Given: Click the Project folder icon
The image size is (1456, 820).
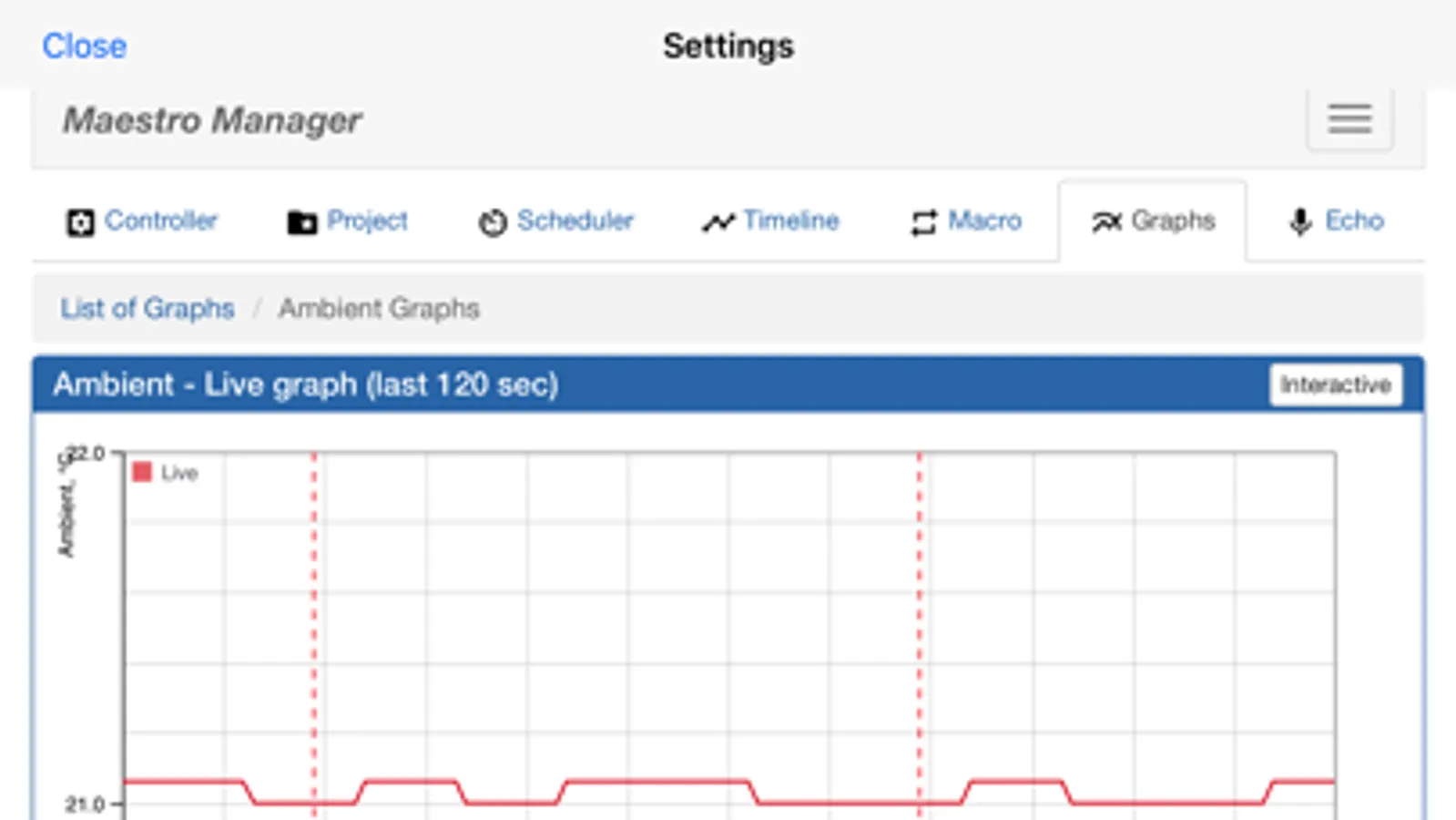Looking at the screenshot, I should pyautogui.click(x=301, y=222).
